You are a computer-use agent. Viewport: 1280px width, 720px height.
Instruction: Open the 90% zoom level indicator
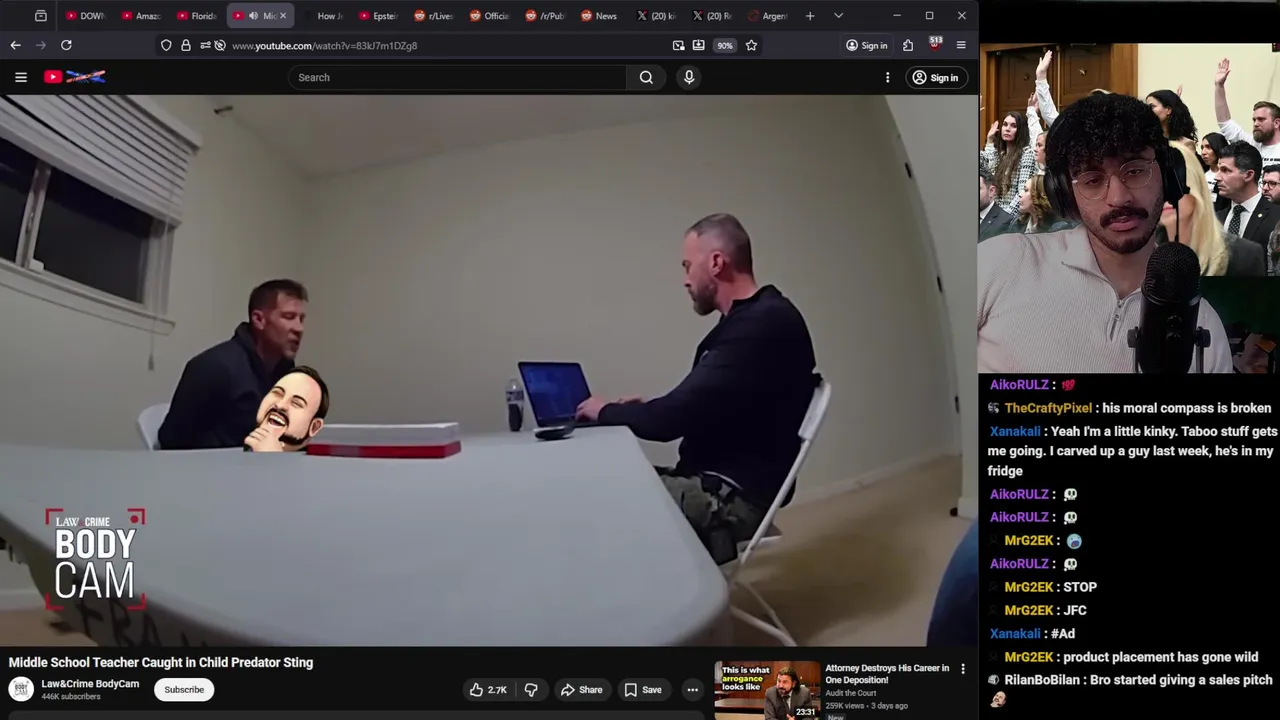725,45
